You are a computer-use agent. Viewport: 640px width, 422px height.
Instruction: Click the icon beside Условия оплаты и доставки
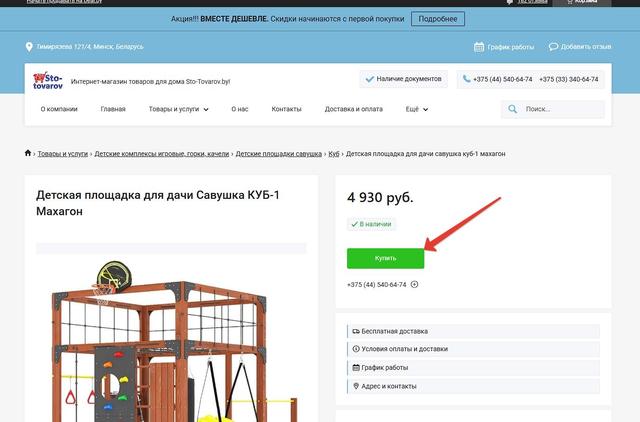point(356,349)
